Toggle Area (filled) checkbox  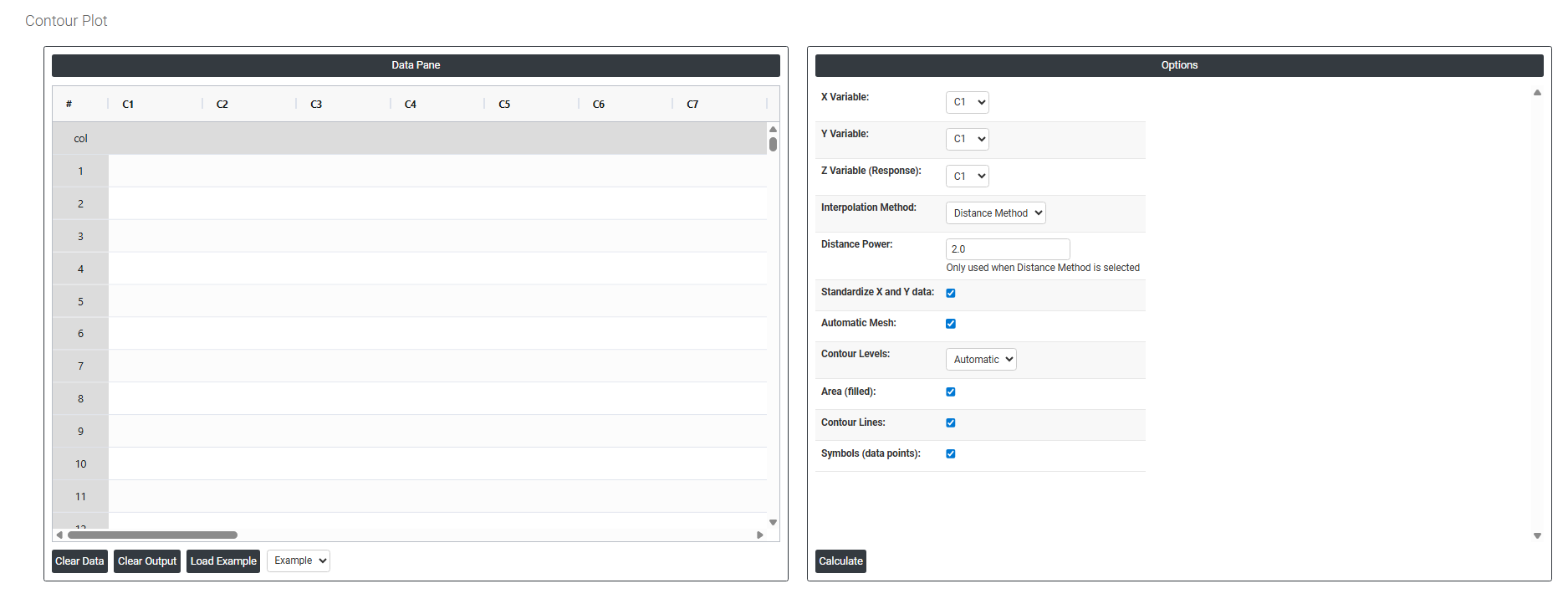tap(951, 392)
